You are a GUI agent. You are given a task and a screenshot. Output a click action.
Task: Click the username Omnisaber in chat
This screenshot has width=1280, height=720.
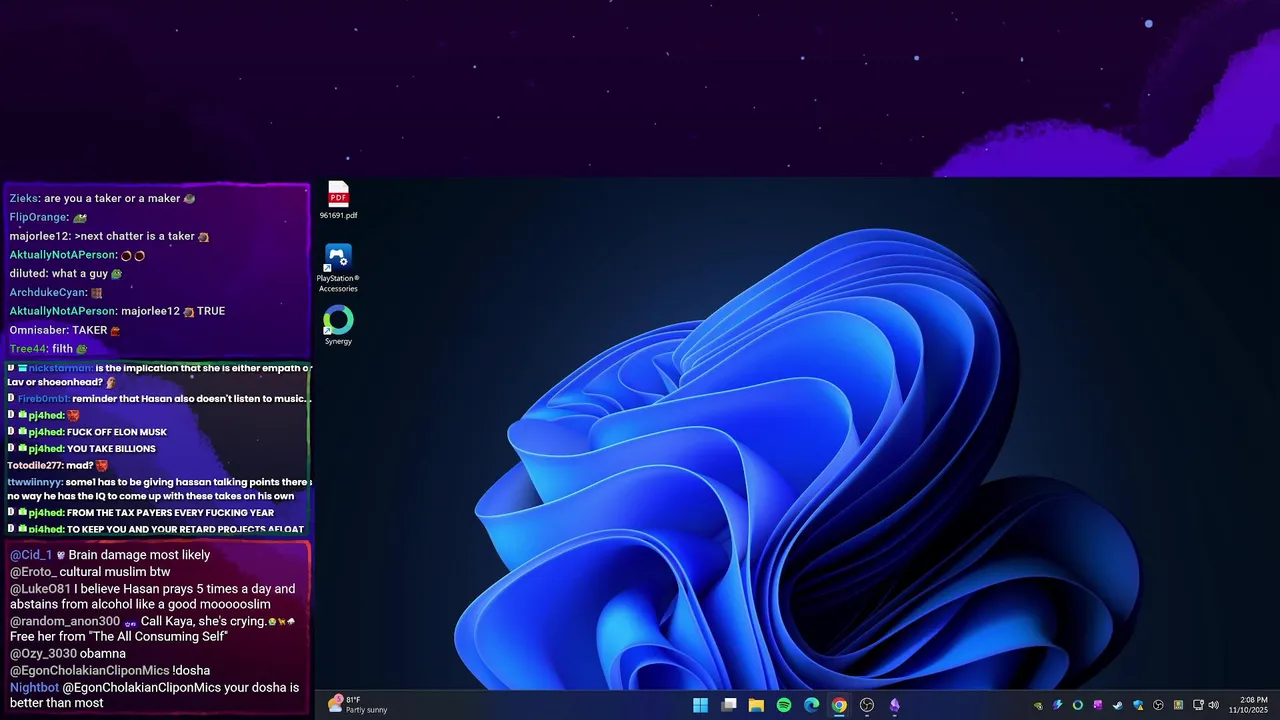[38, 330]
